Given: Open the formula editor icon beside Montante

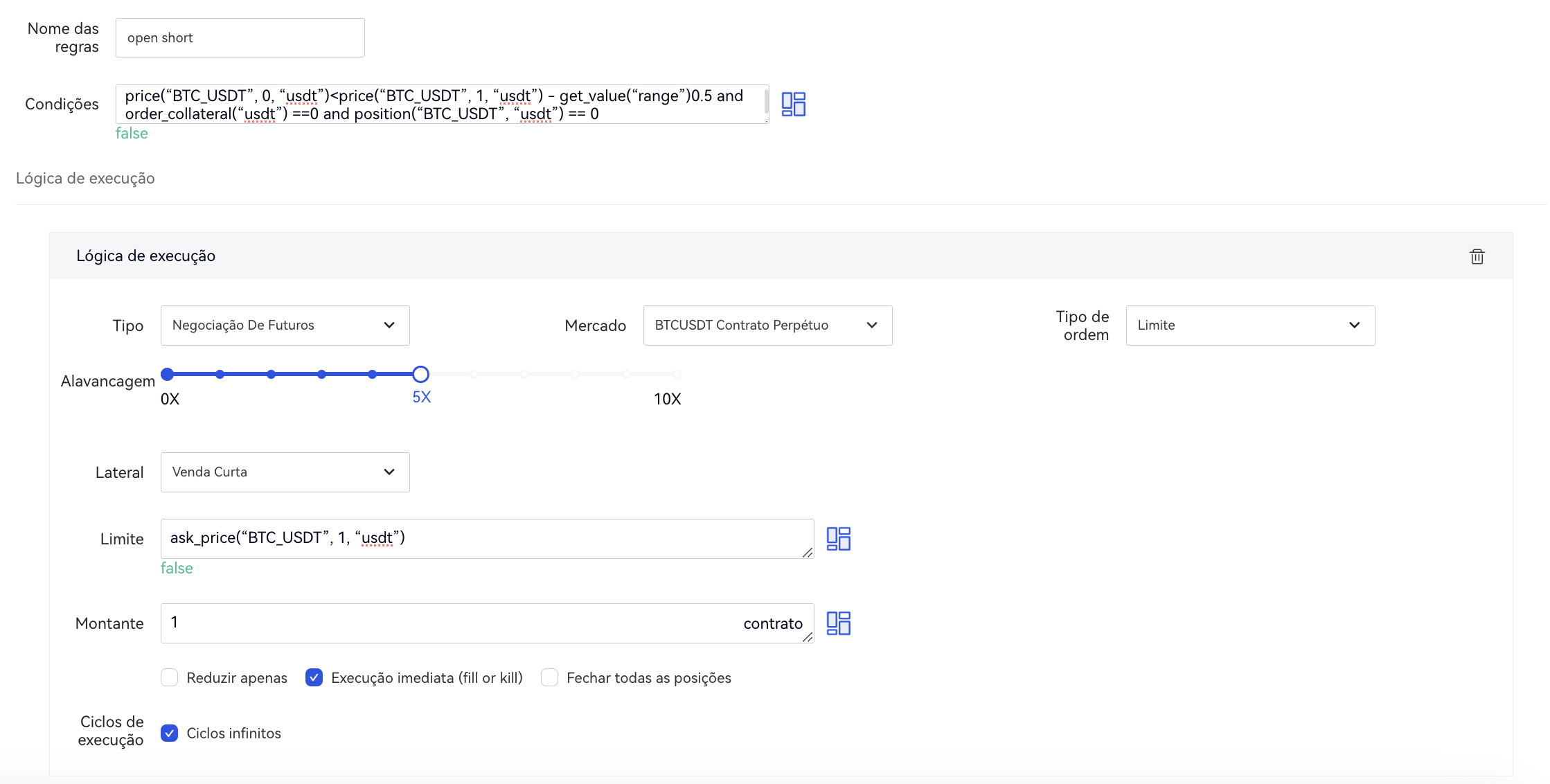Looking at the screenshot, I should coord(838,623).
